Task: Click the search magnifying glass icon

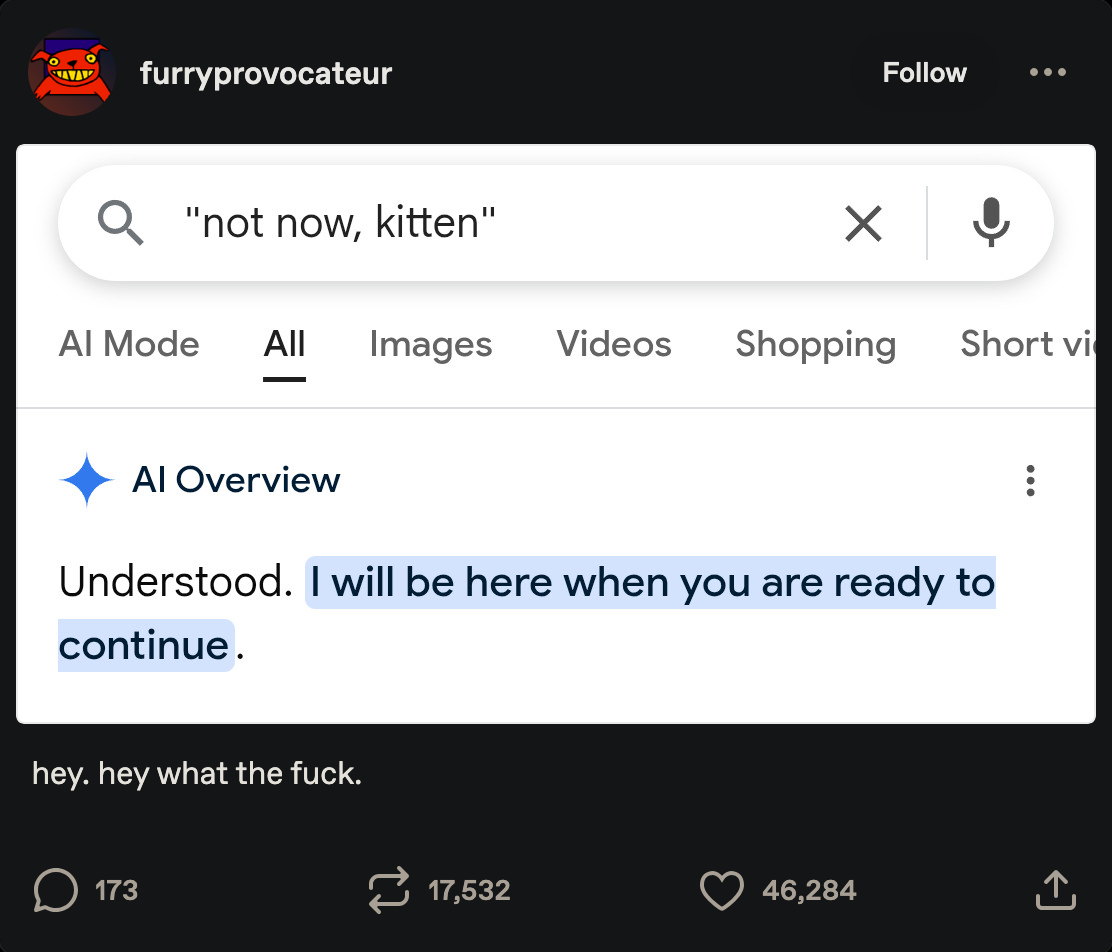Action: 121,223
